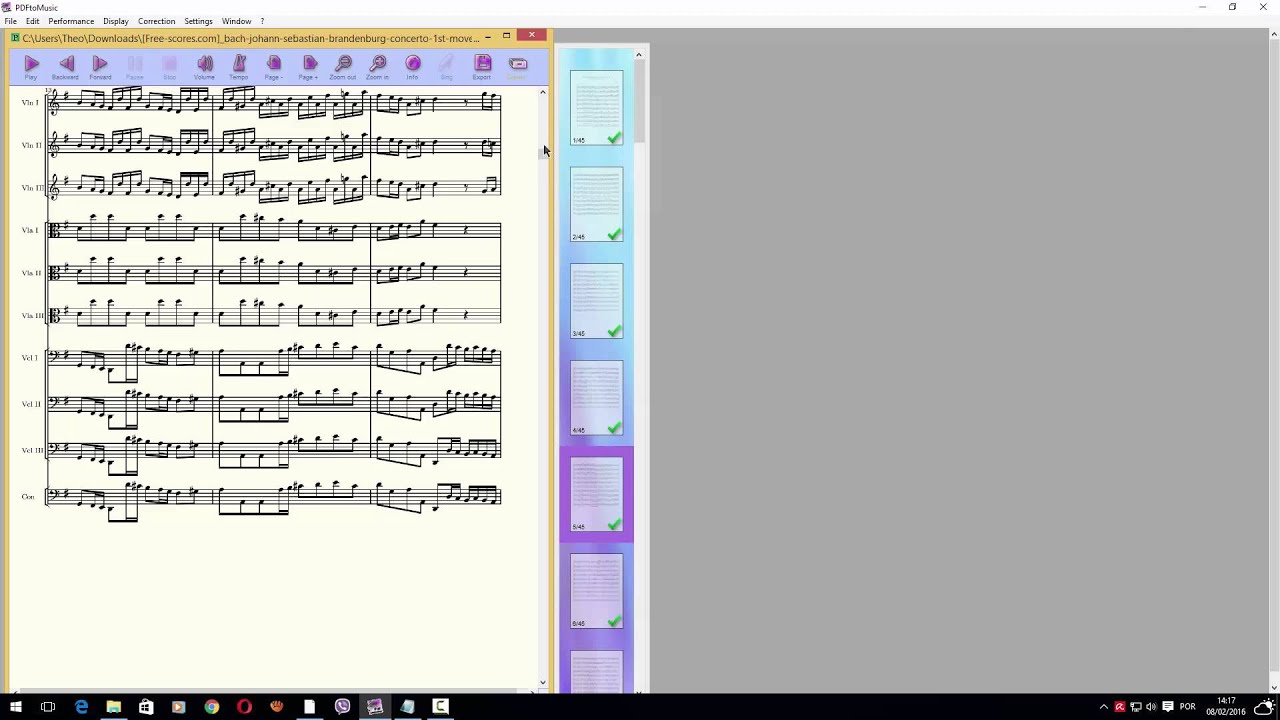Click the PDFtoMusic taskbar icon
1280x720 pixels.
(375, 707)
